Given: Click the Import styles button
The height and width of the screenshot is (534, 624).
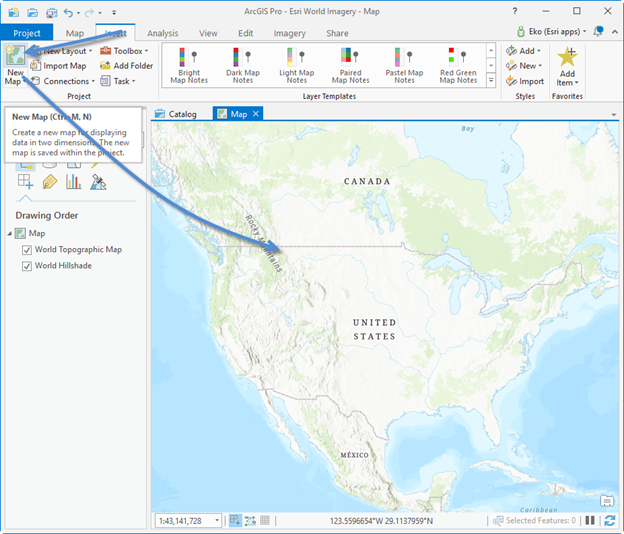Looking at the screenshot, I should pyautogui.click(x=525, y=81).
